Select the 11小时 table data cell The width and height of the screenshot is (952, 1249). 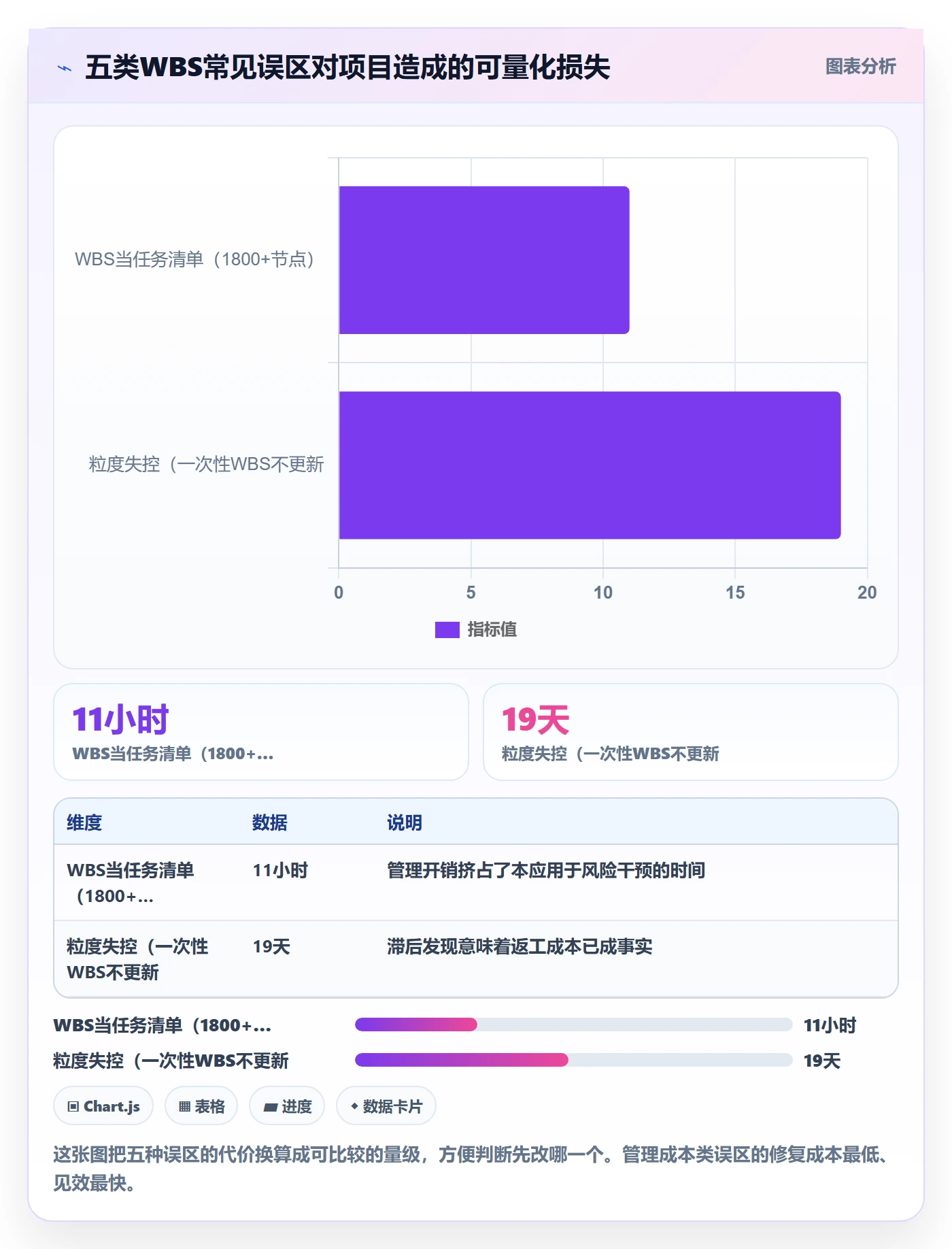point(280,870)
